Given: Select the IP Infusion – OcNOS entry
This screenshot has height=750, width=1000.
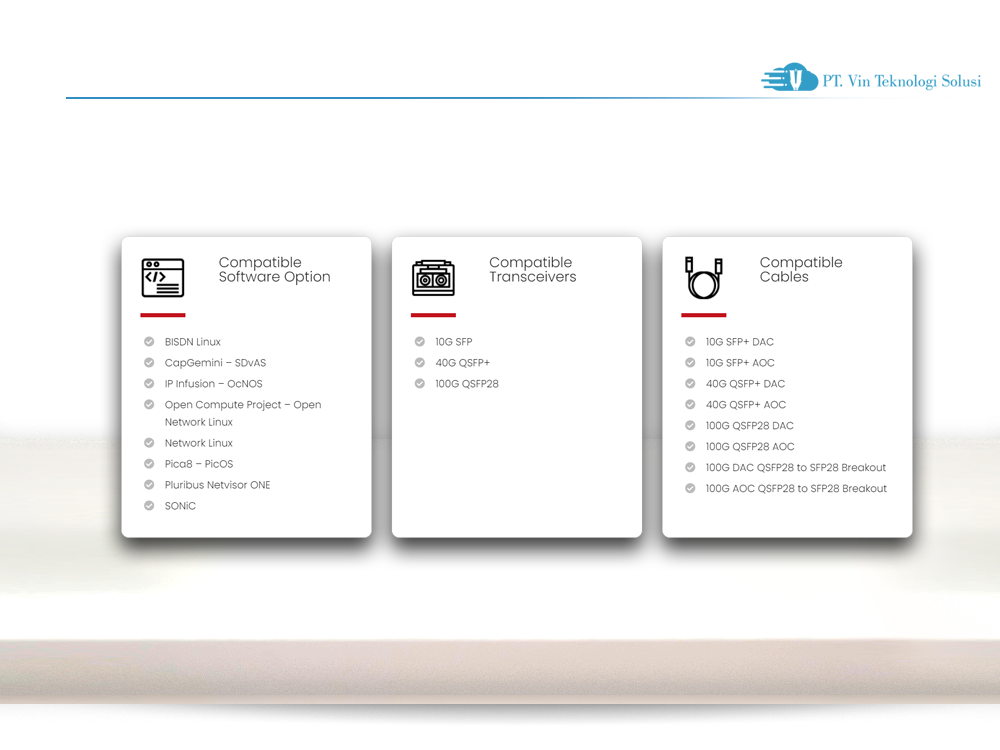Looking at the screenshot, I should 214,384.
